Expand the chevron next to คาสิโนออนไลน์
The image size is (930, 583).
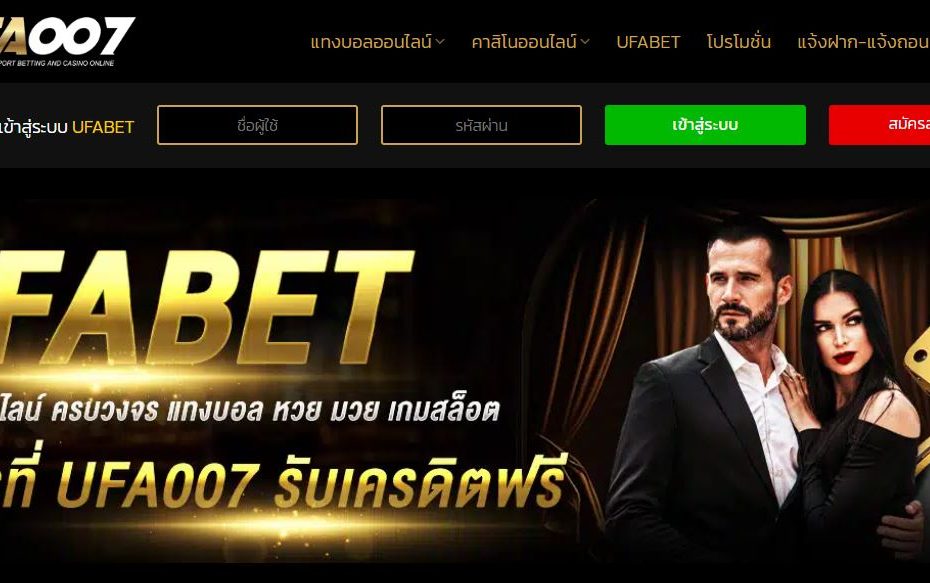pos(585,42)
